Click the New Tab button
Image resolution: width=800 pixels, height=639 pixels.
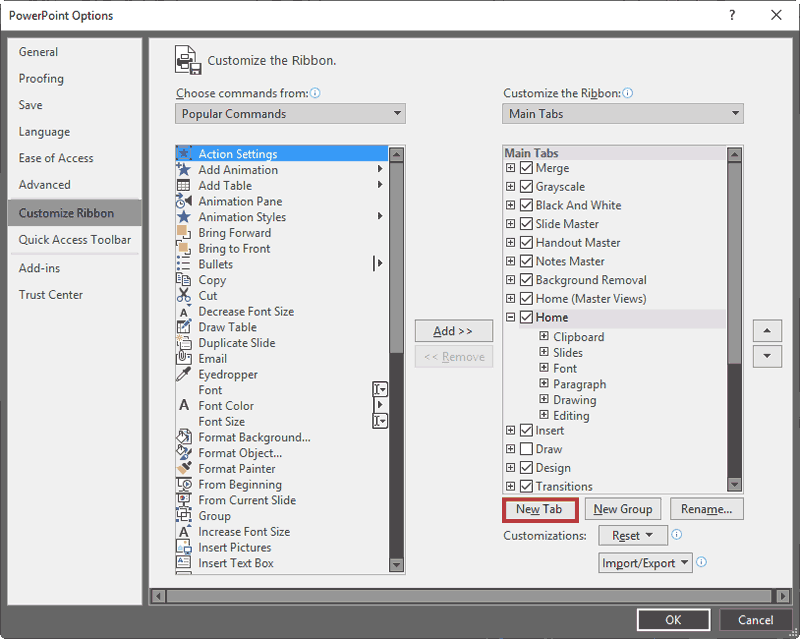coord(539,509)
